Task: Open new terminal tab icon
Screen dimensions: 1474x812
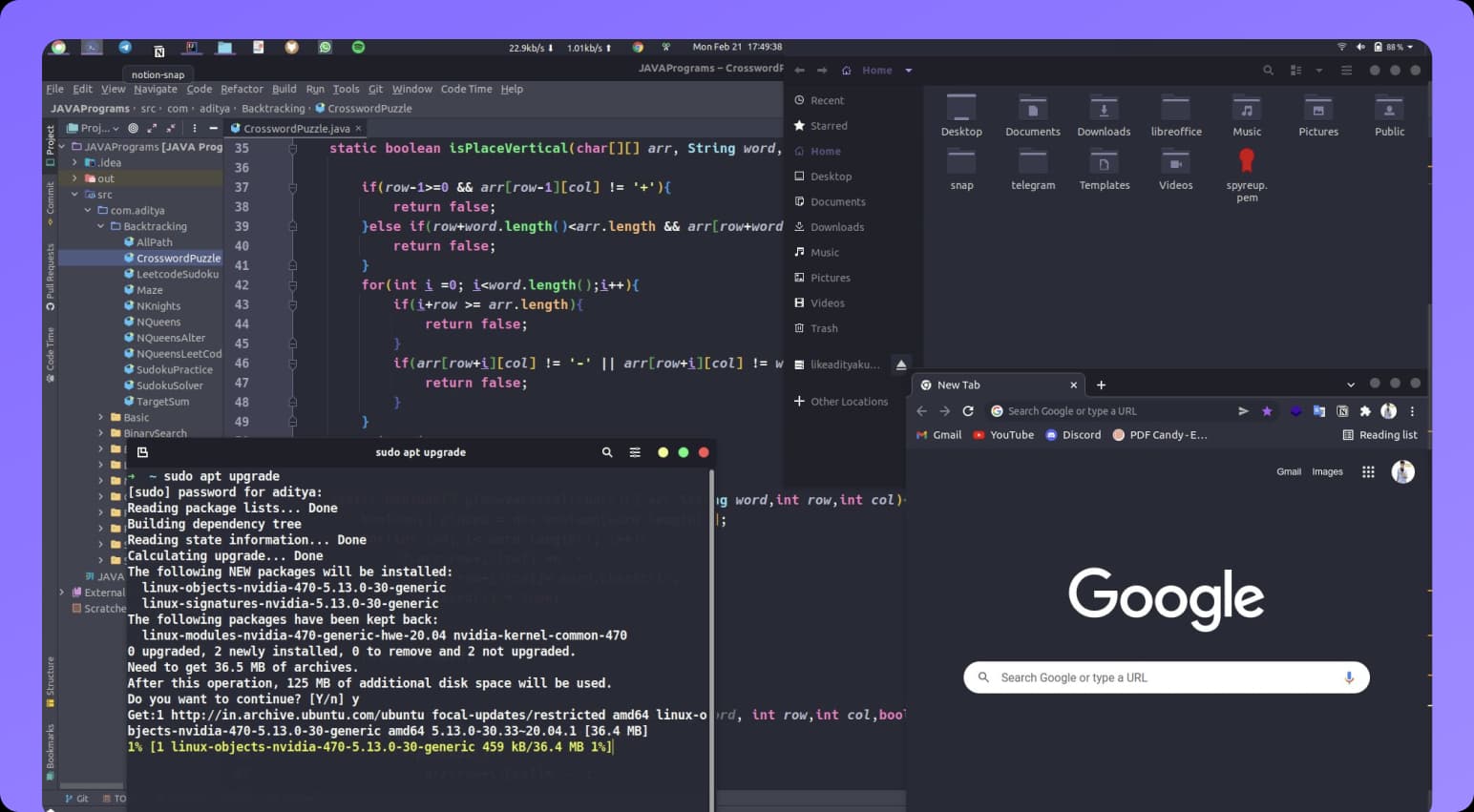Action: tap(142, 452)
